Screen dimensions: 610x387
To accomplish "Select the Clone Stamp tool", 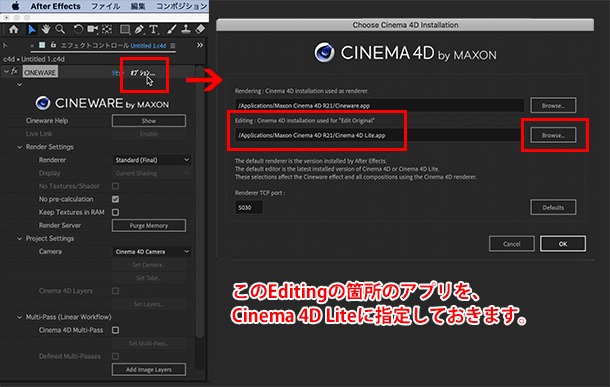I will [186, 30].
